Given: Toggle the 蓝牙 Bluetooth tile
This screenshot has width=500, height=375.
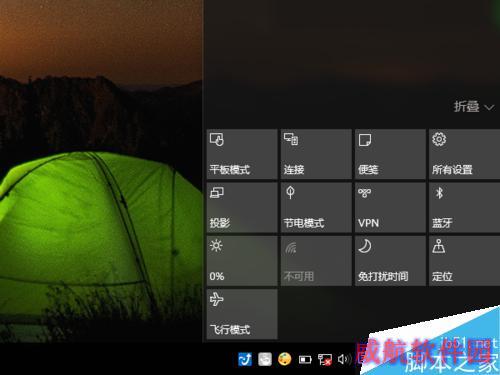Looking at the screenshot, I should 465,208.
